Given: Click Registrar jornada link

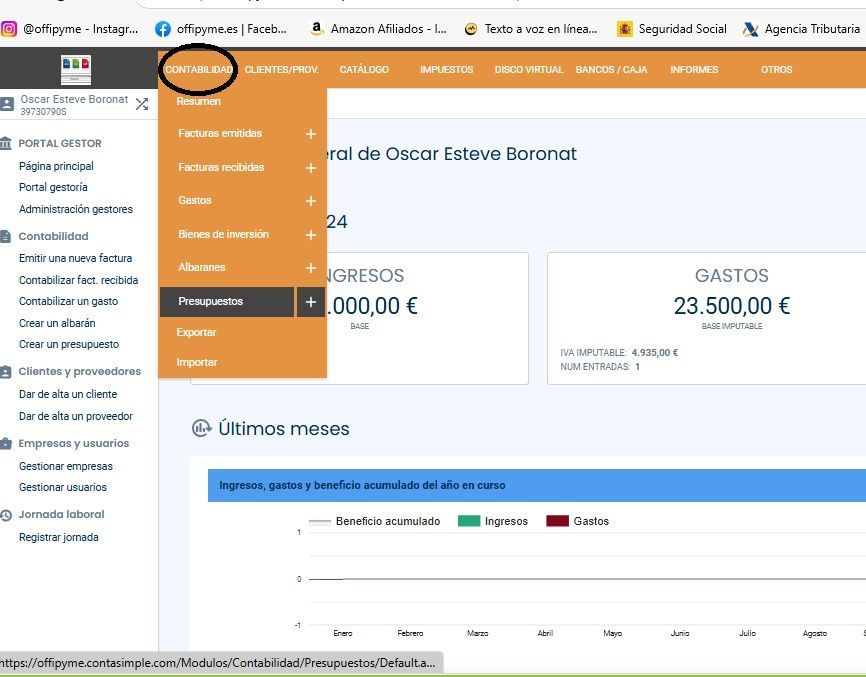Looking at the screenshot, I should coord(59,537).
